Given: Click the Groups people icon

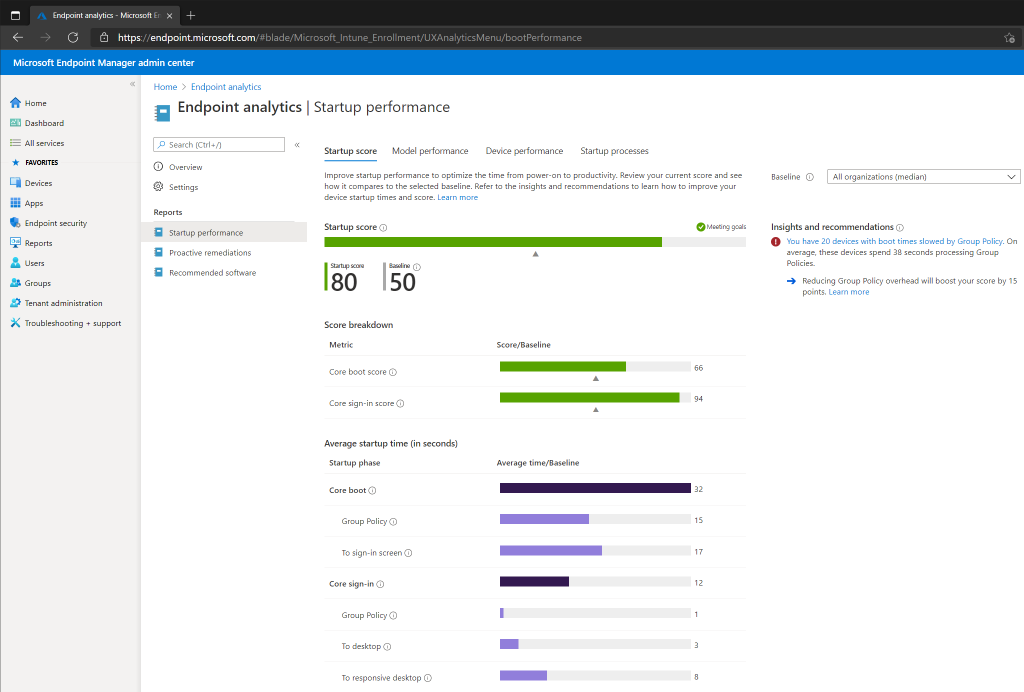Looking at the screenshot, I should pyautogui.click(x=16, y=283).
